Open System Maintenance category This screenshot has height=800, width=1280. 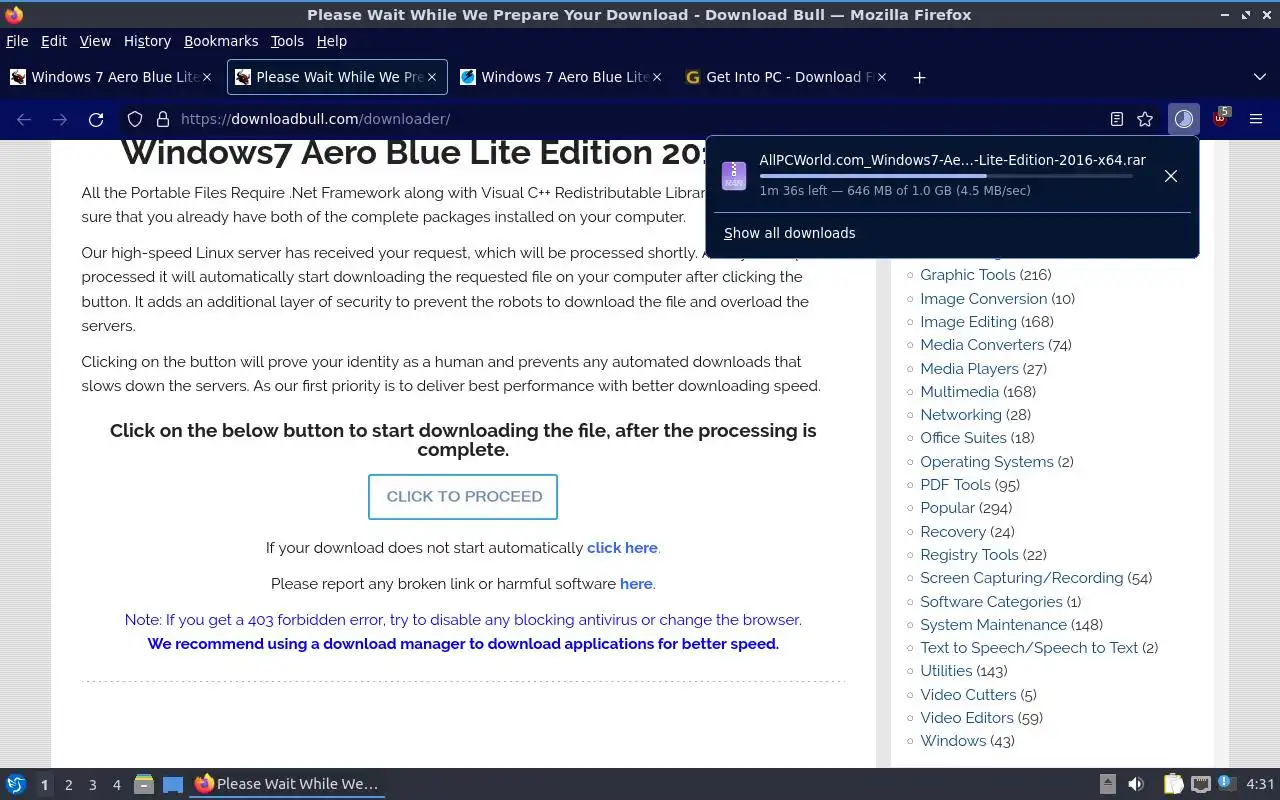coord(993,625)
